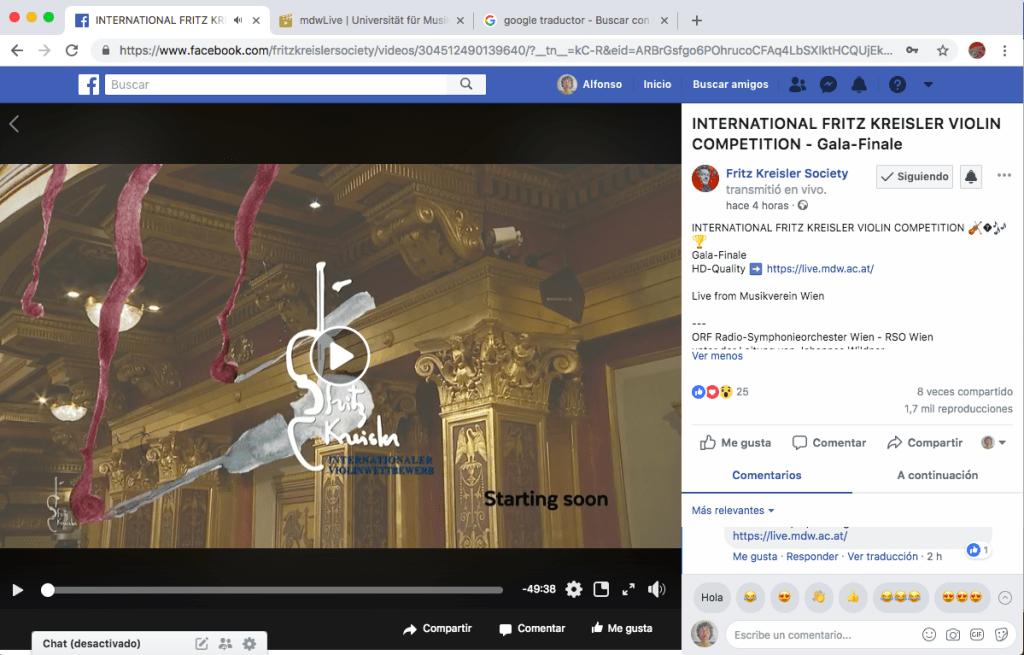
Task: Attach a photo with camera icon
Action: coord(953,635)
